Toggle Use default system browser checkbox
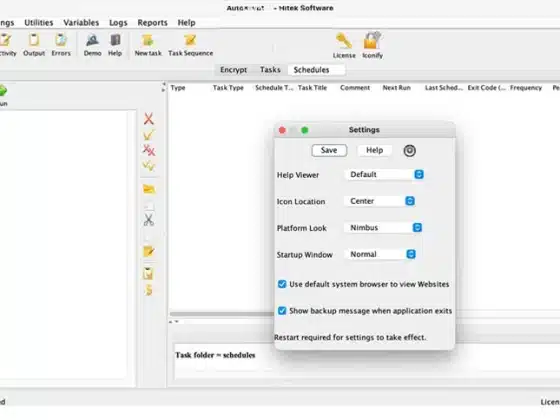Image resolution: width=560 pixels, height=420 pixels. pyautogui.click(x=282, y=284)
